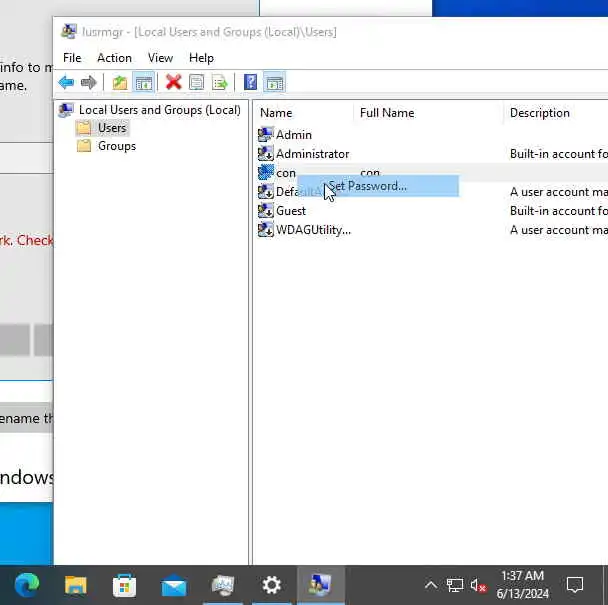This screenshot has width=608, height=605.
Task: Open Mail app from taskbar
Action: (173, 586)
